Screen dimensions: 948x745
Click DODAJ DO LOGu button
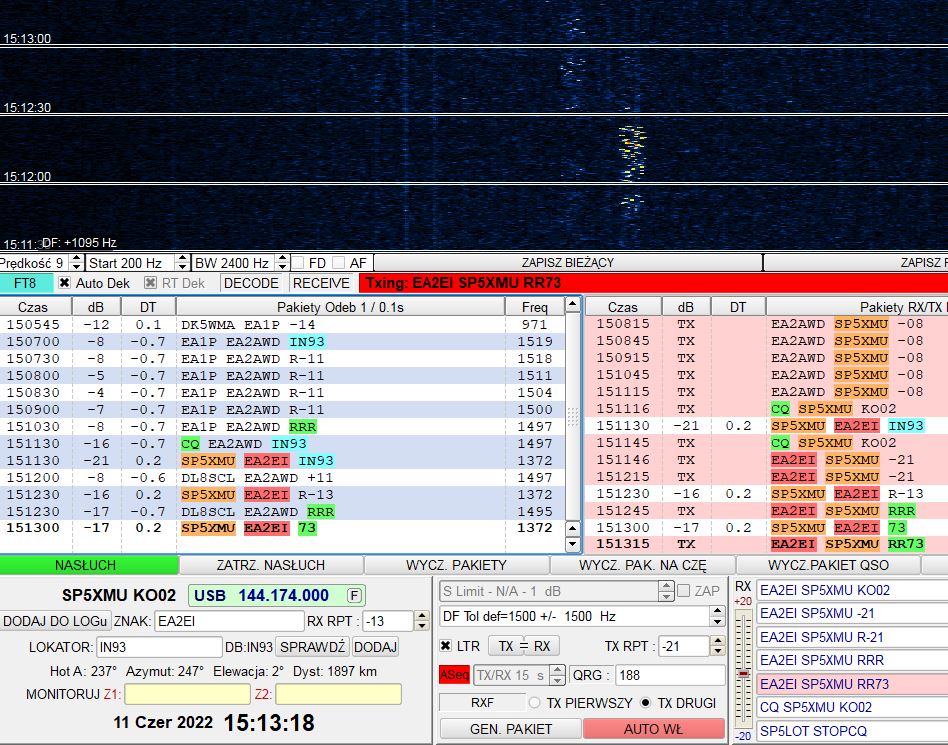[55, 621]
